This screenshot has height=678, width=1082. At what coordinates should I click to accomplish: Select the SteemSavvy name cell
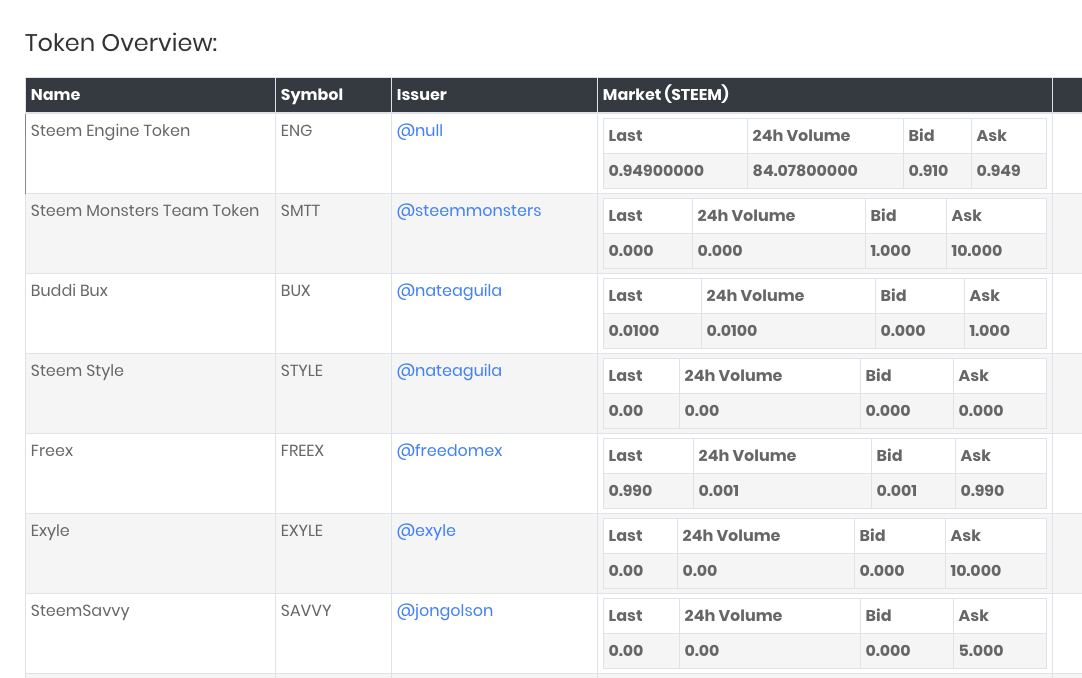coord(150,634)
